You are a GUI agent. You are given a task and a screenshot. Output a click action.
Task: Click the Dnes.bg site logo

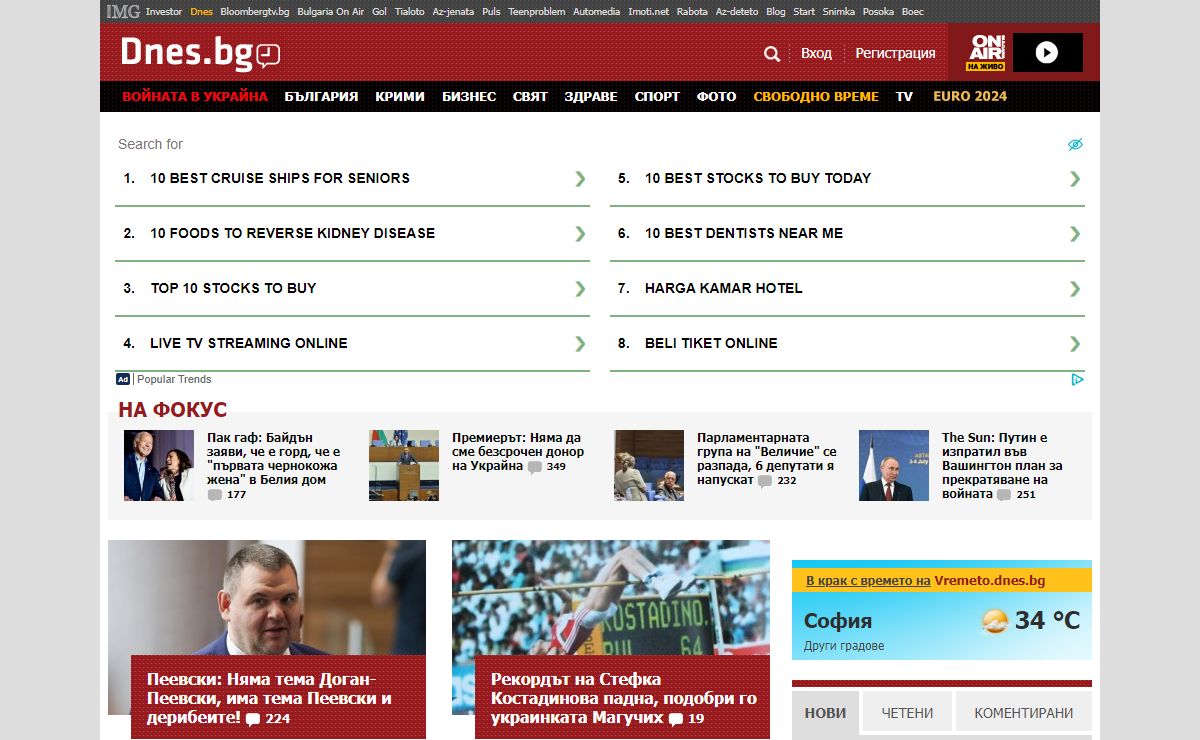point(200,53)
